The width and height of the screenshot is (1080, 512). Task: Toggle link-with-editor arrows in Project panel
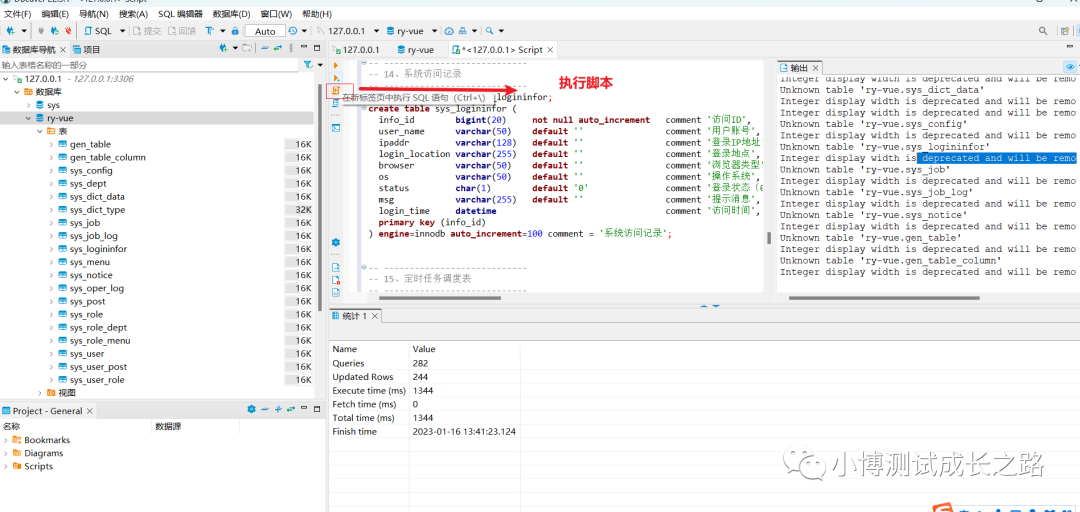[291, 410]
